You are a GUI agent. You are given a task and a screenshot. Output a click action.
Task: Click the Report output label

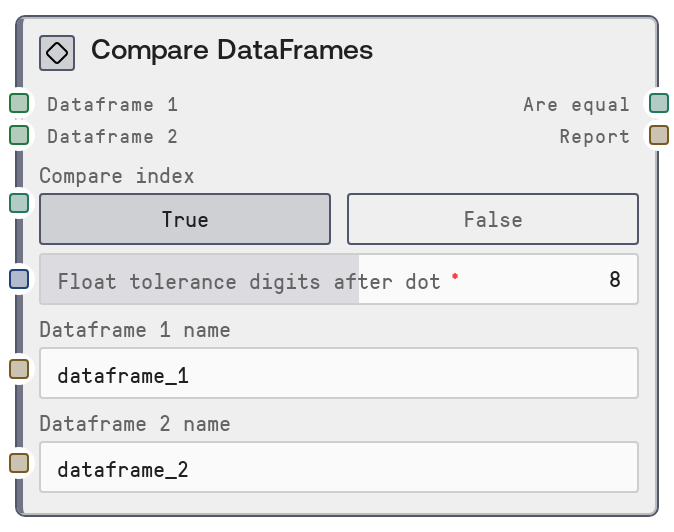(594, 136)
